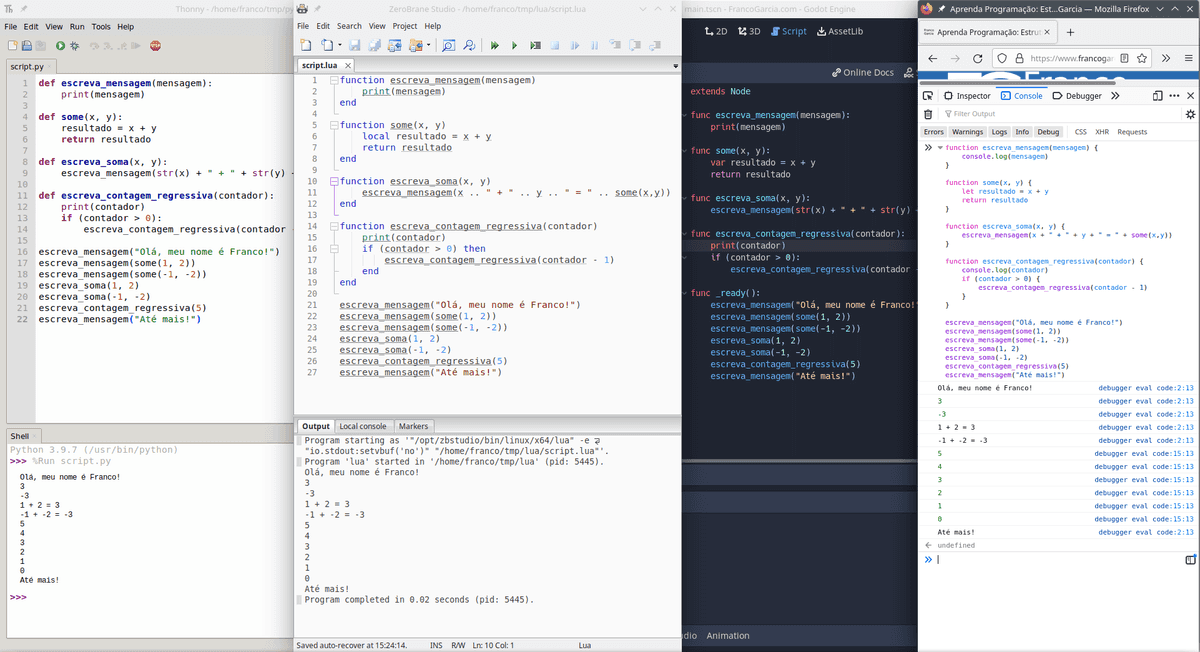Click ZeroBrane's Save file toolbar icon
Image resolution: width=1200 pixels, height=652 pixels.
(354, 45)
